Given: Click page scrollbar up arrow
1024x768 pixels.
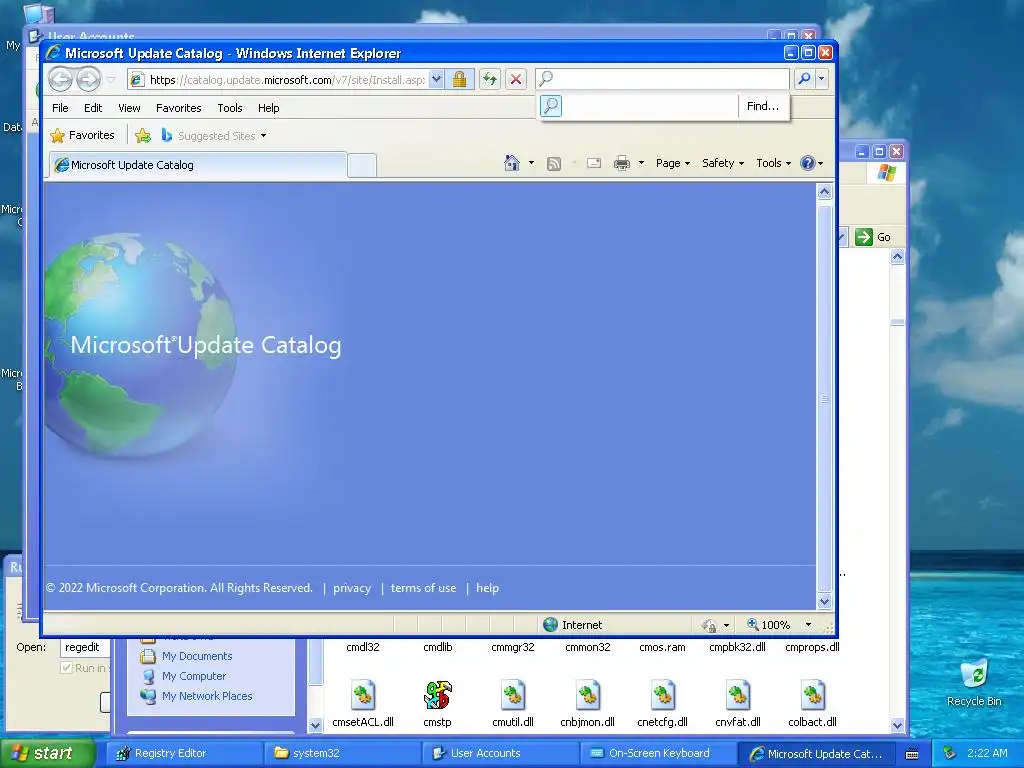Looking at the screenshot, I should [824, 192].
